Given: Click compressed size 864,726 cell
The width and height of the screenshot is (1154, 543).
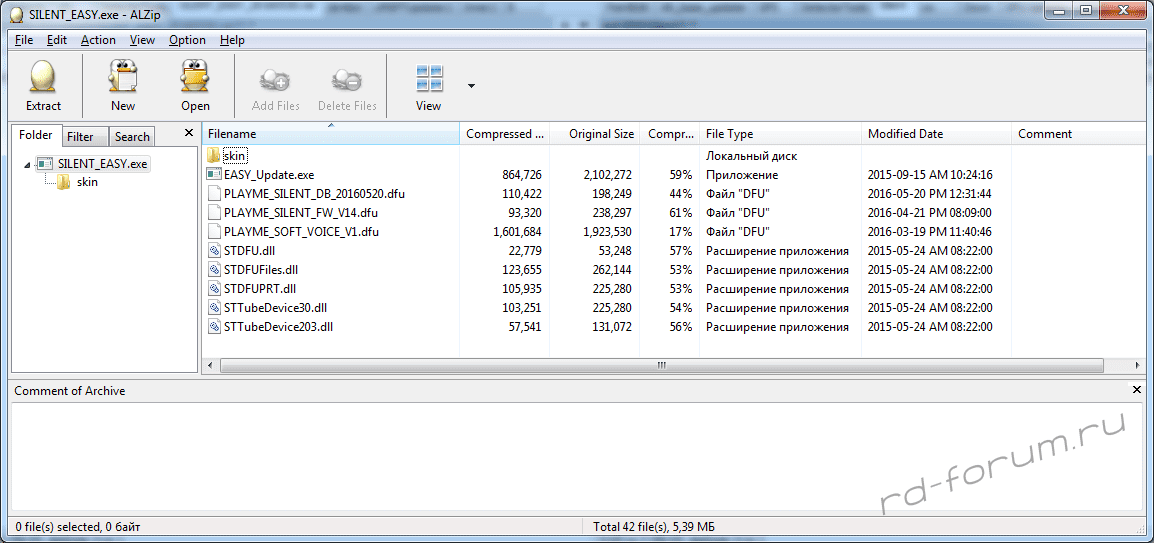Looking at the screenshot, I should click(x=521, y=175).
